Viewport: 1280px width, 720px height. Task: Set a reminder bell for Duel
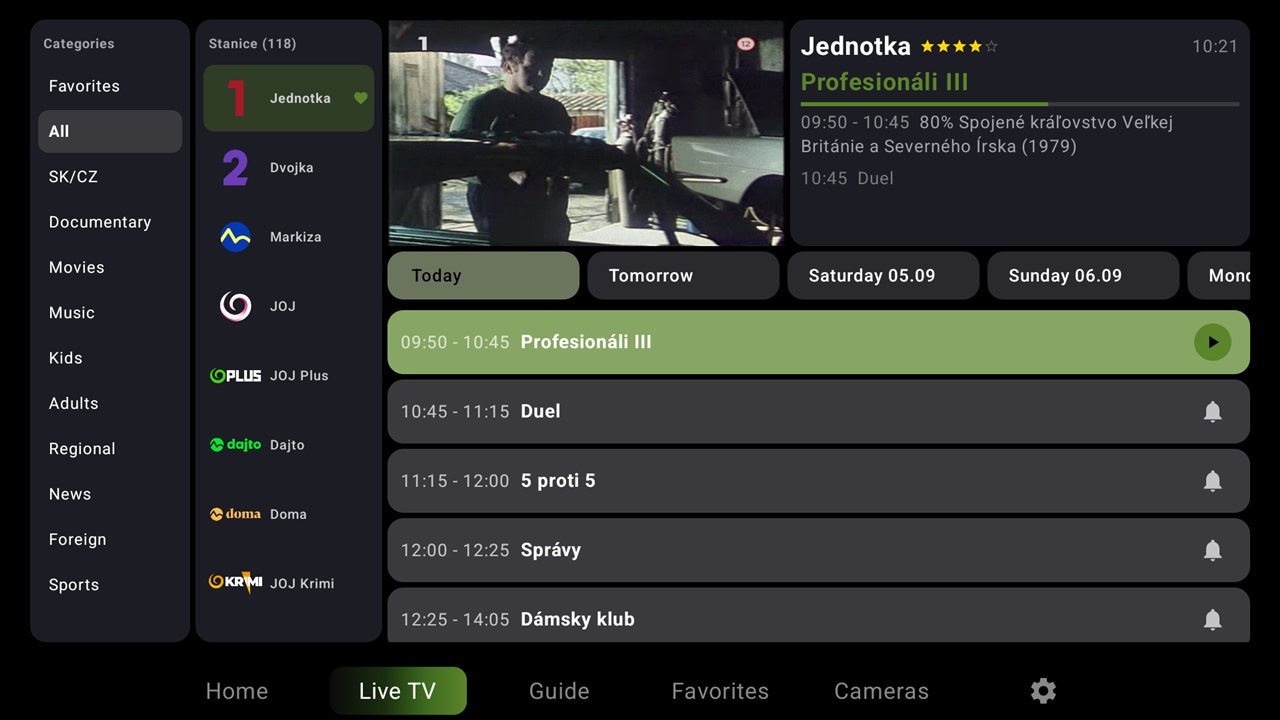1212,411
